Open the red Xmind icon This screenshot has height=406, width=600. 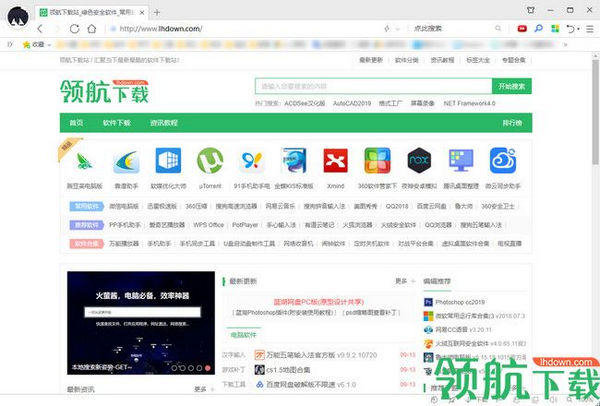point(336,161)
